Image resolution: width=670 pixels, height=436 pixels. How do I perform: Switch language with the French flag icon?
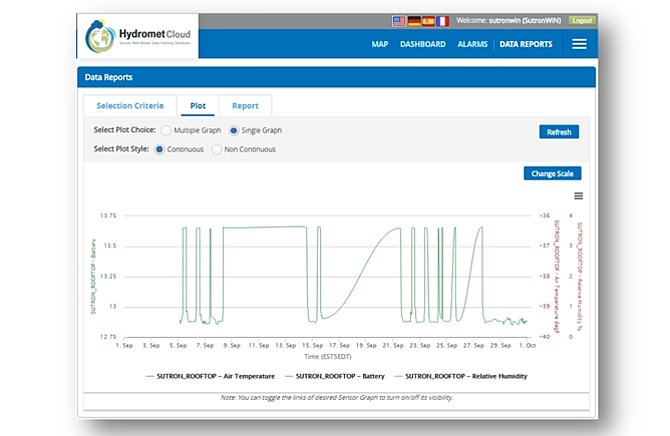[x=441, y=20]
